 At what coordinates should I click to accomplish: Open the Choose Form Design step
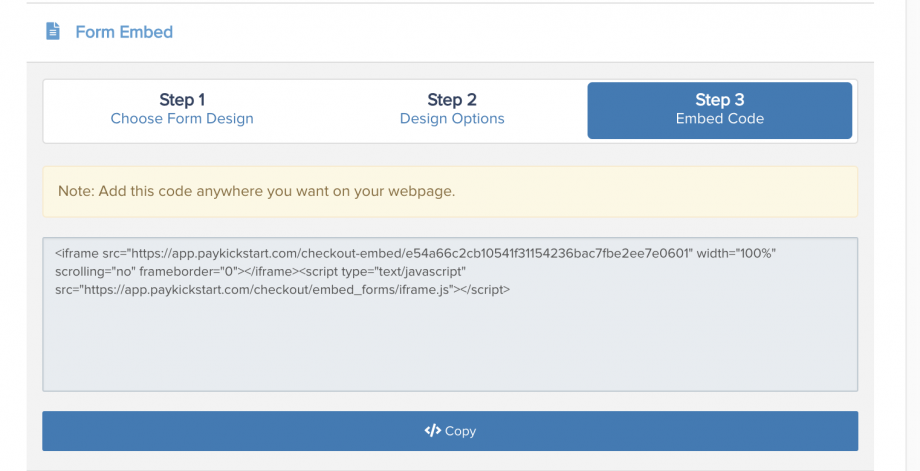pyautogui.click(x=182, y=118)
